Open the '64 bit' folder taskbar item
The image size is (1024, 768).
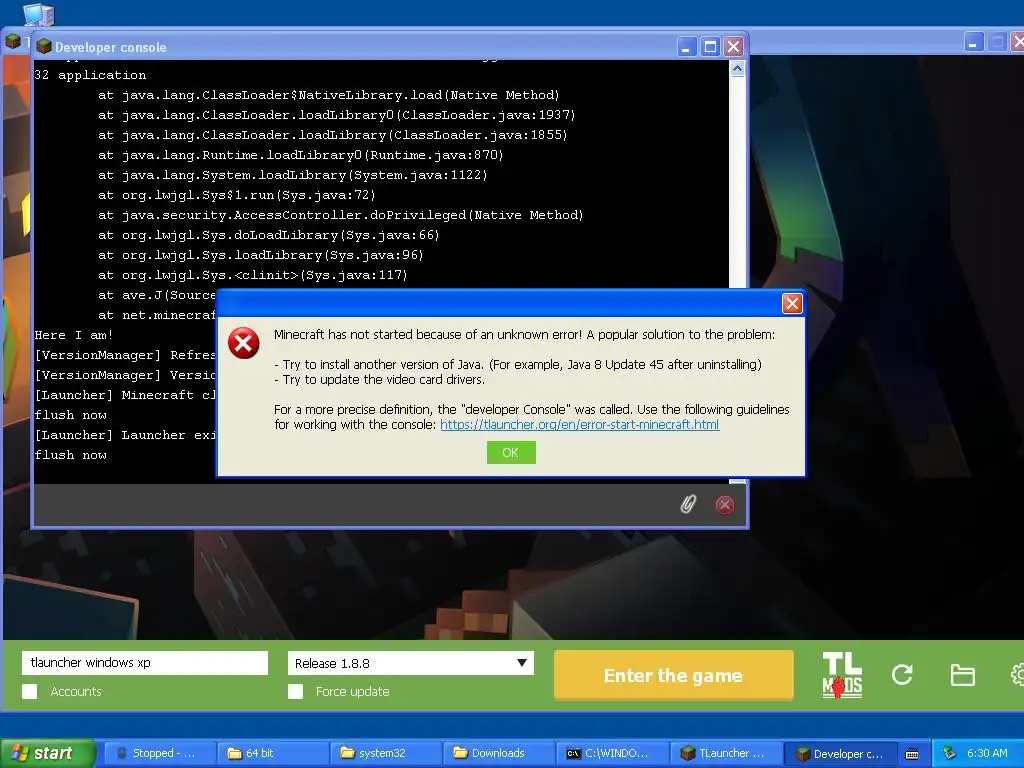[272, 753]
